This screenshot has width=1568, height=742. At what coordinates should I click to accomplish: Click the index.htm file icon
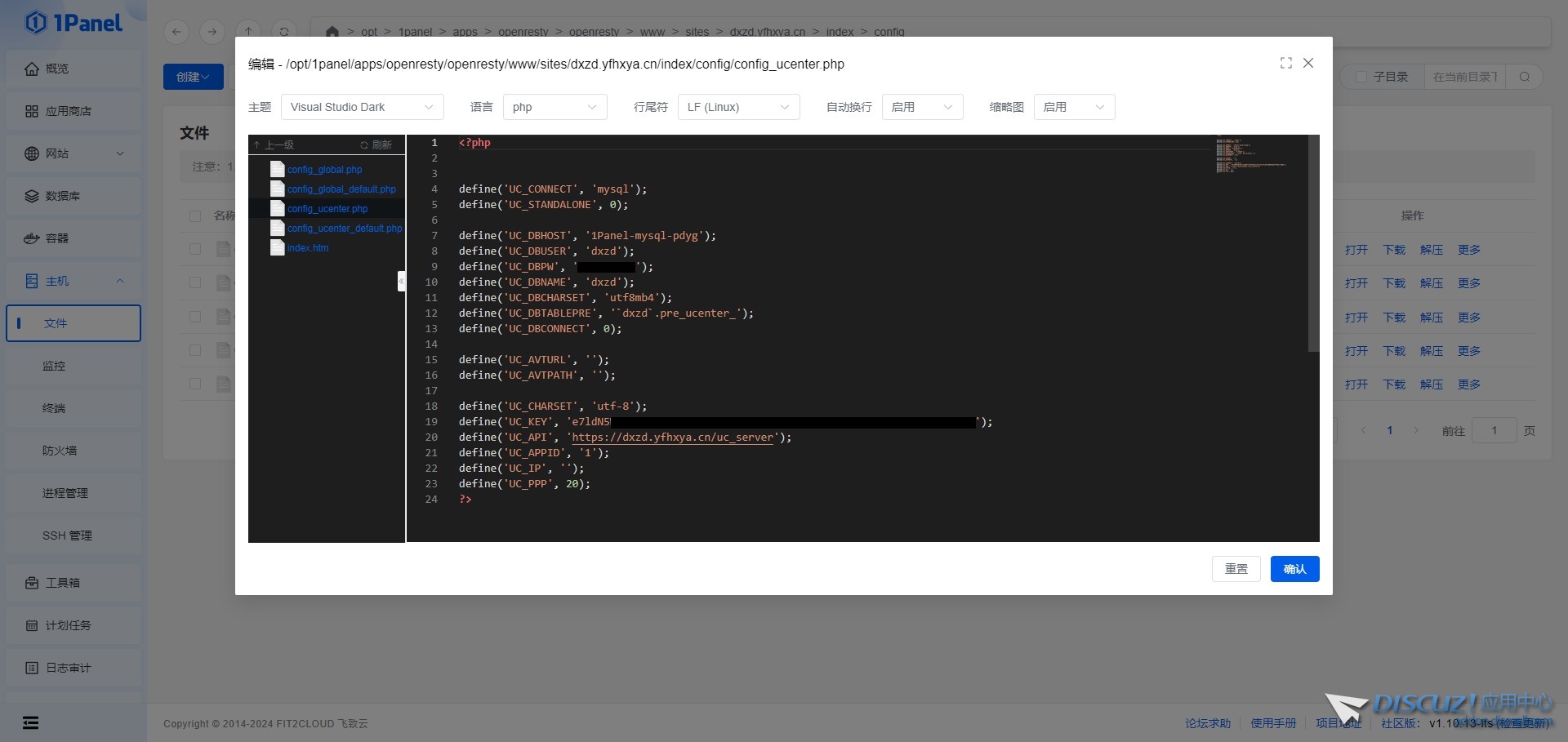pos(278,247)
